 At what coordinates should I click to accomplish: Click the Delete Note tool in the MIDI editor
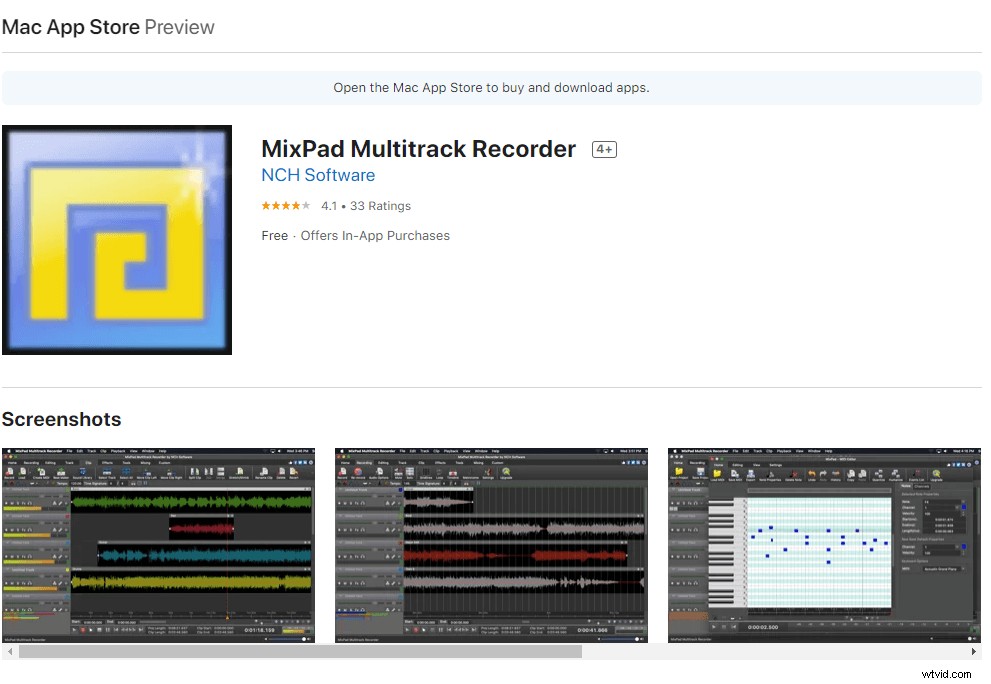click(x=794, y=475)
